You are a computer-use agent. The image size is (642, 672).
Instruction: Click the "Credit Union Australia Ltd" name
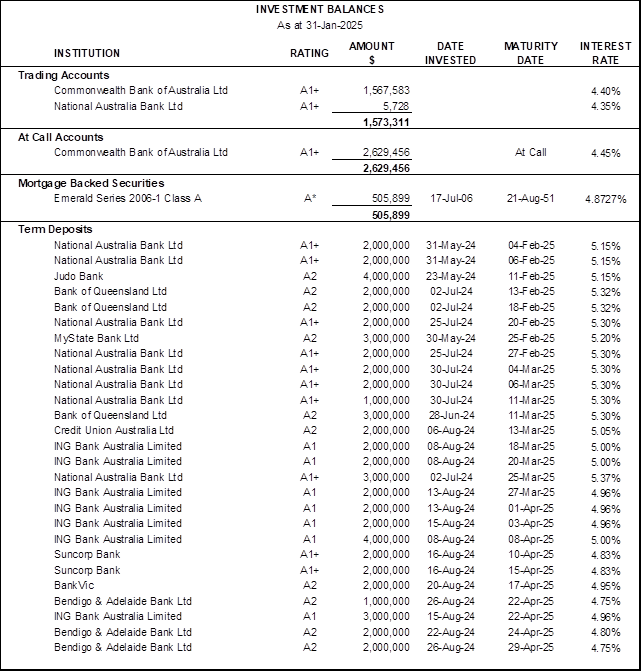114,430
